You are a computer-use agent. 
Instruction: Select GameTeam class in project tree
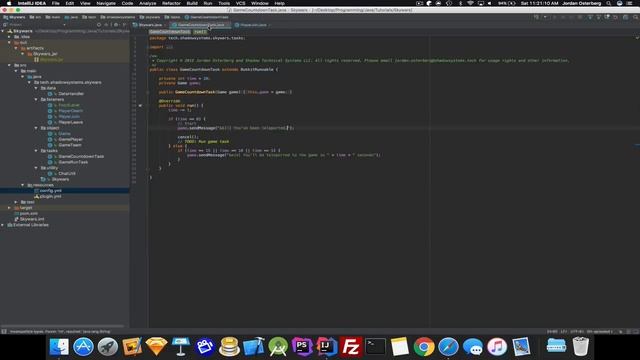pyautogui.click(x=70, y=145)
